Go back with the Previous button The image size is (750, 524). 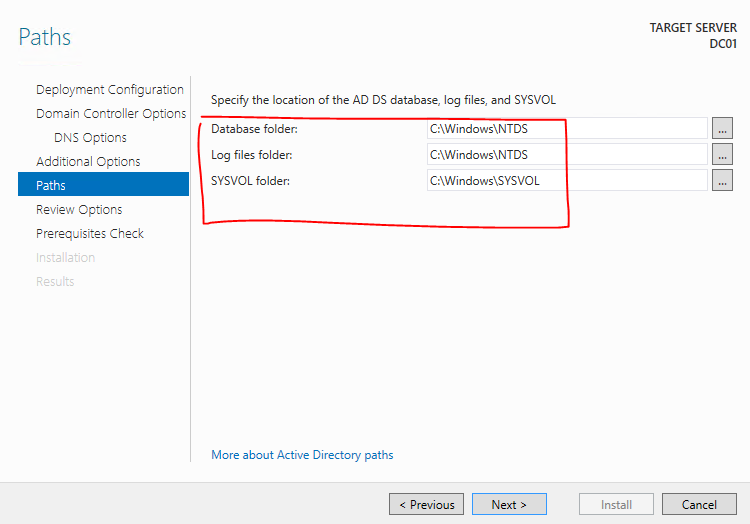[426, 504]
